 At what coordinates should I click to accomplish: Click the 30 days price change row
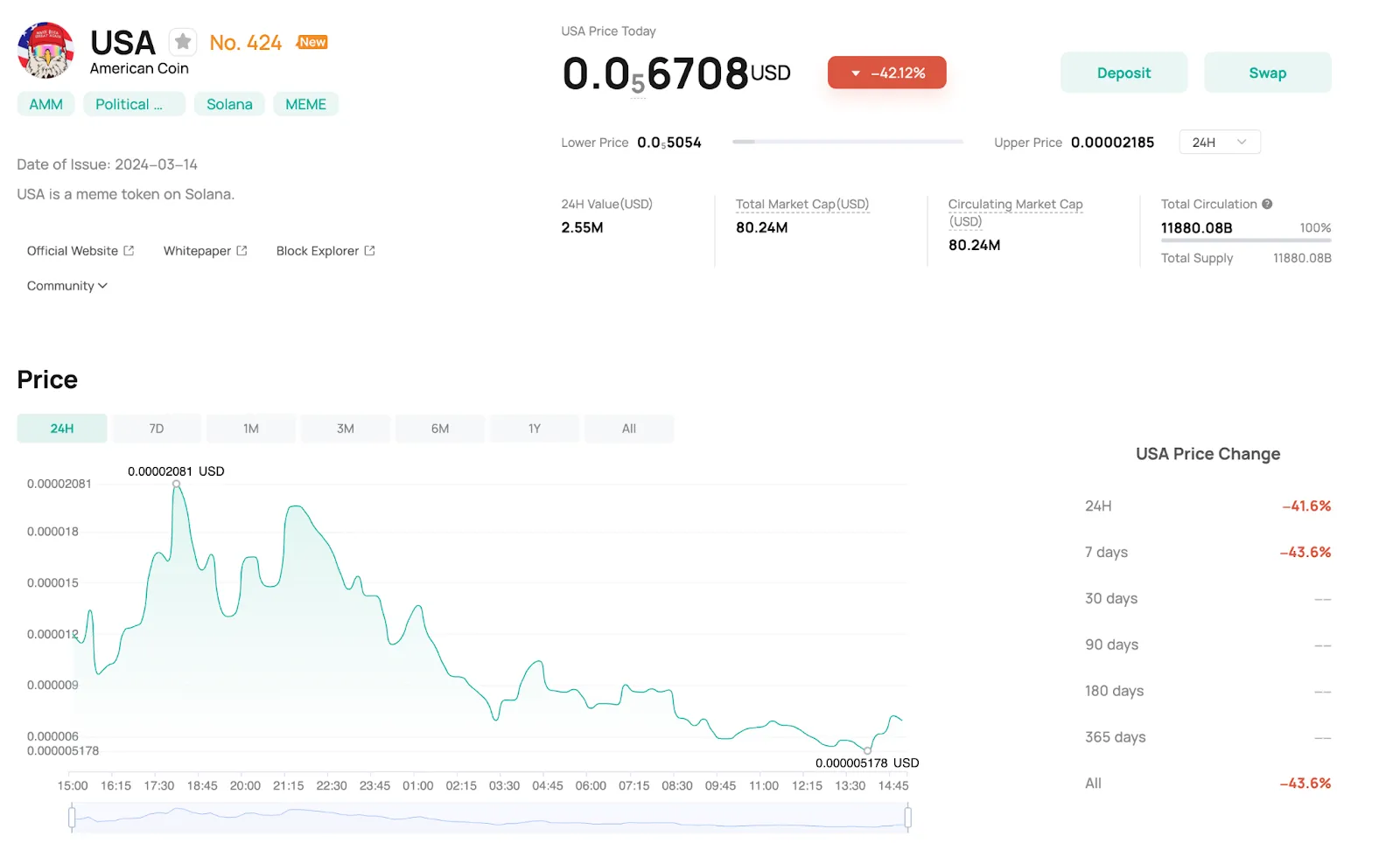pos(1207,599)
